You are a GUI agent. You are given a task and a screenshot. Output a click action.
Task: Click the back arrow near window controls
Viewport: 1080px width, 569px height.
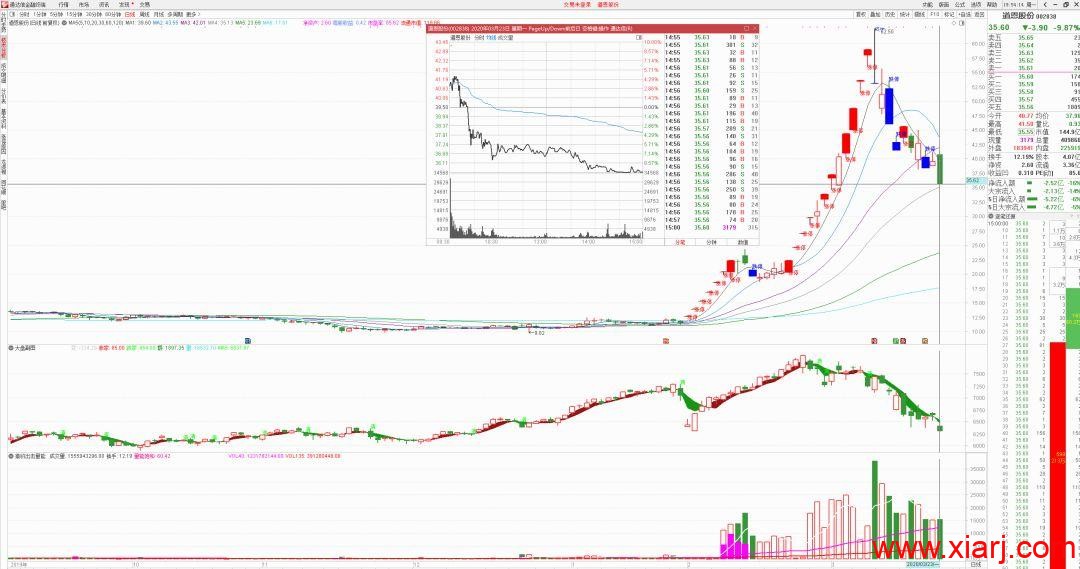[1045, 4]
